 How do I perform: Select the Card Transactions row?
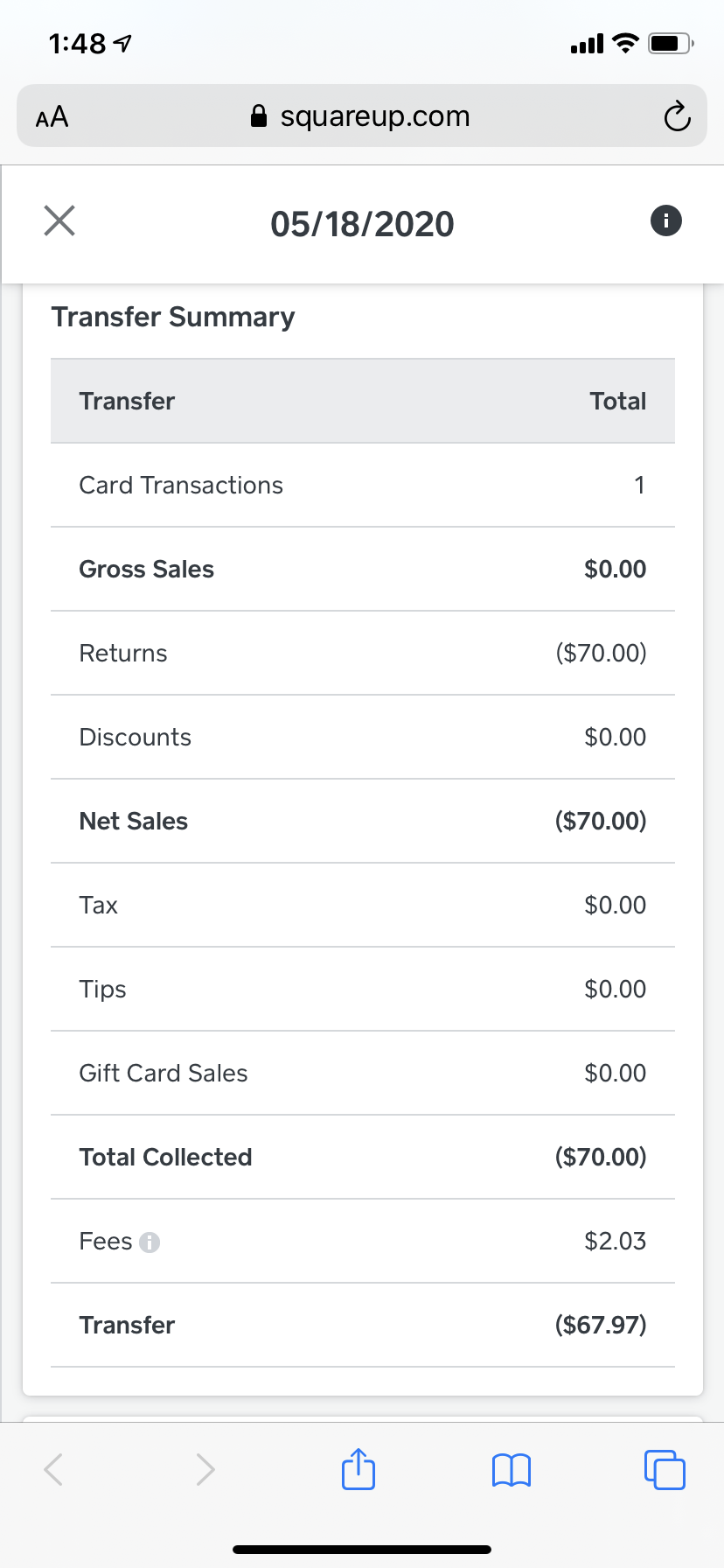tap(362, 486)
